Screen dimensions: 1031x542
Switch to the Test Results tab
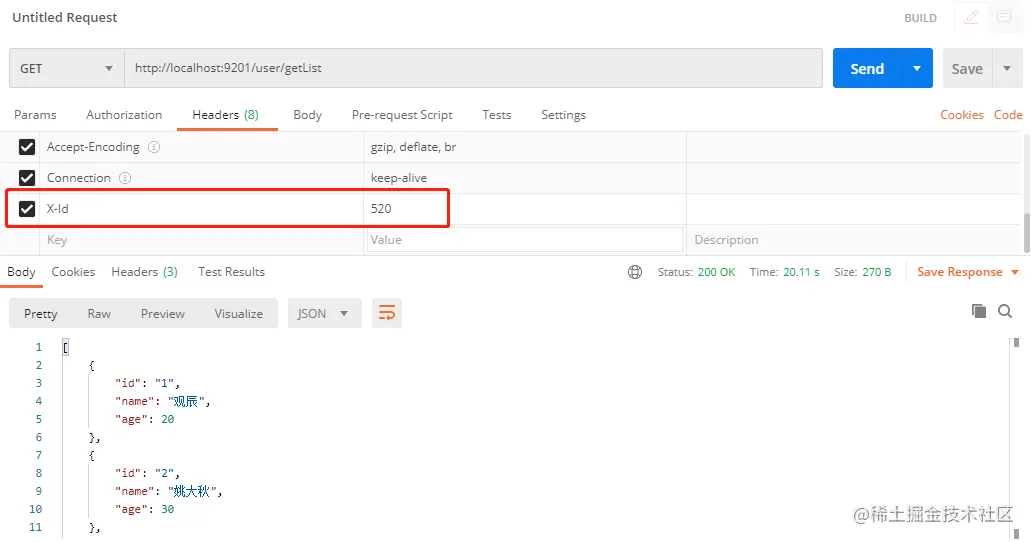pyautogui.click(x=231, y=272)
